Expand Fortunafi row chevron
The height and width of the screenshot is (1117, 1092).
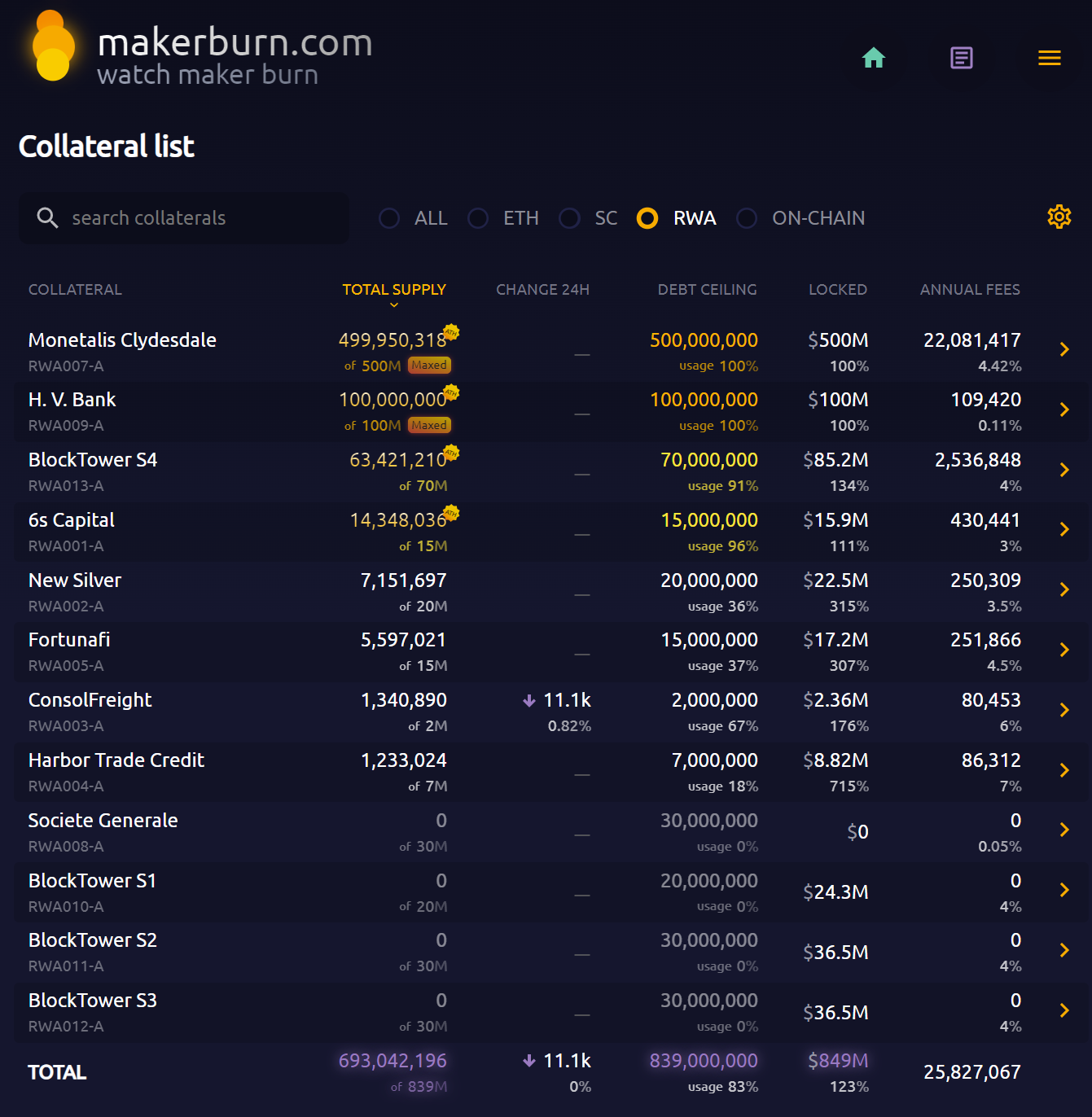point(1064,650)
